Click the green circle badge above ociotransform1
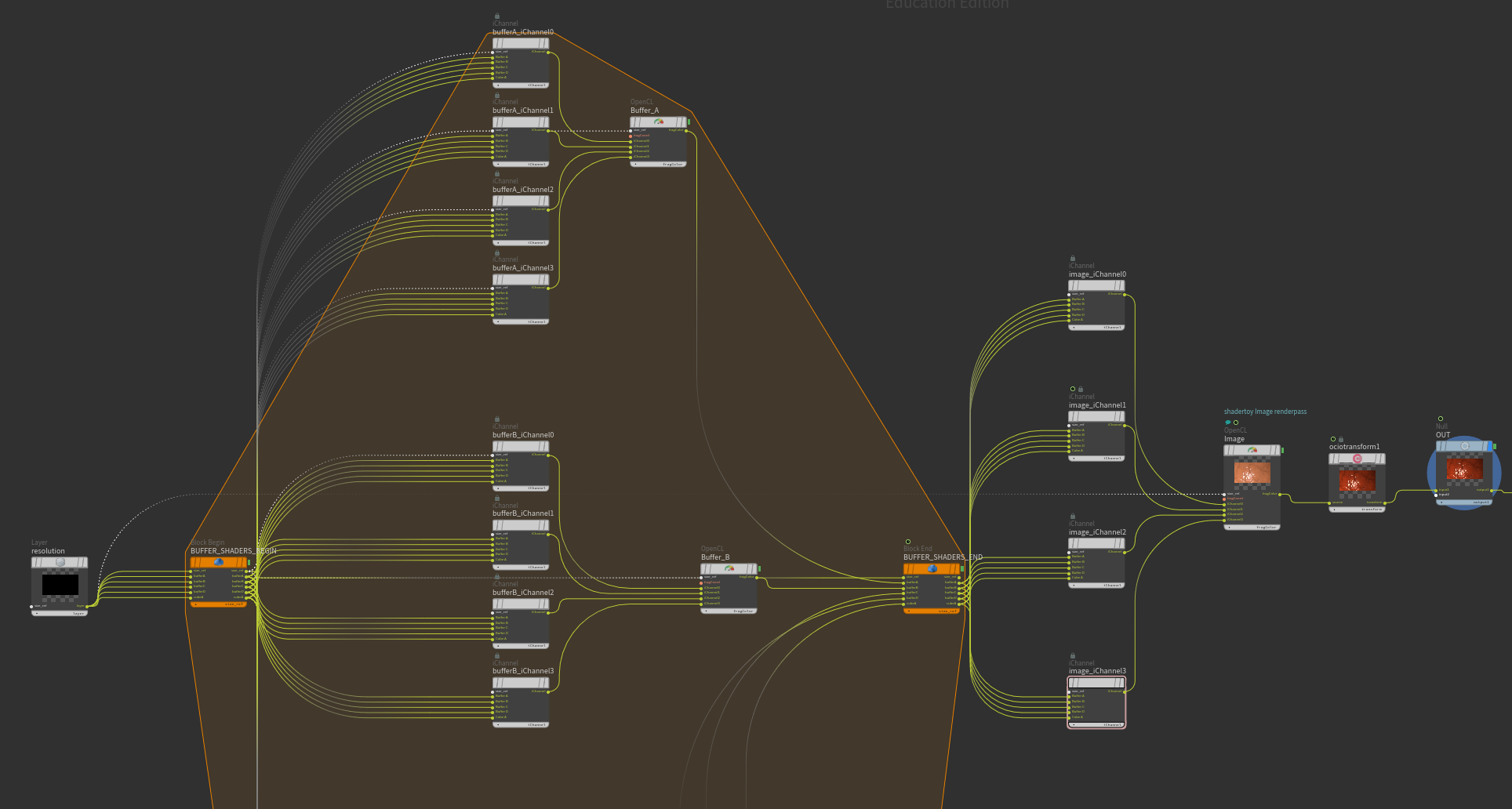 [1333, 439]
